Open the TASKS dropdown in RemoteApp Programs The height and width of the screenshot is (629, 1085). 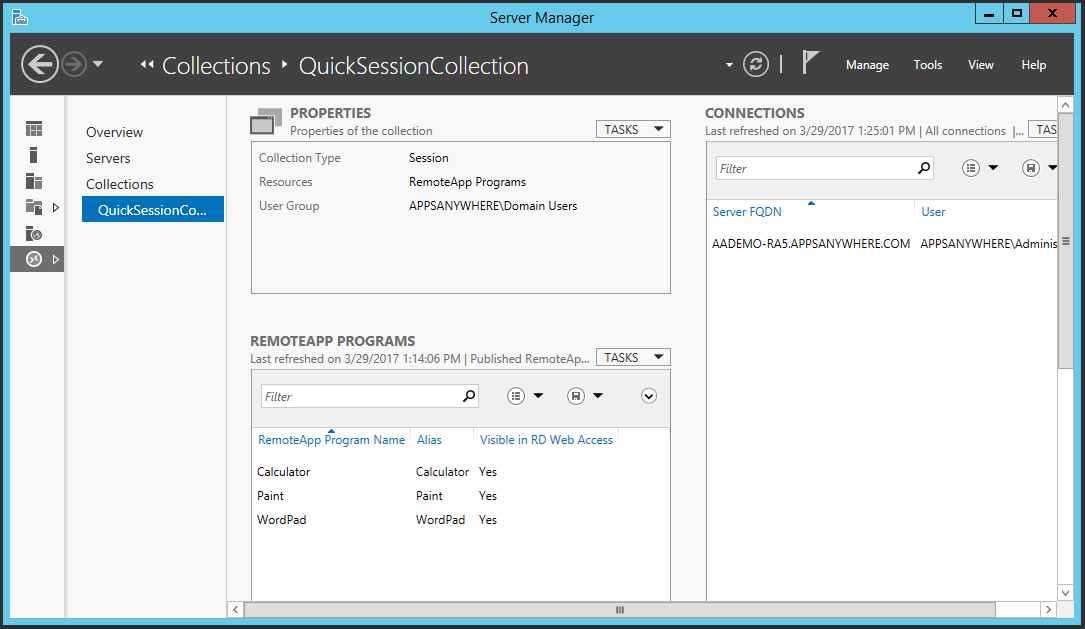pos(633,357)
